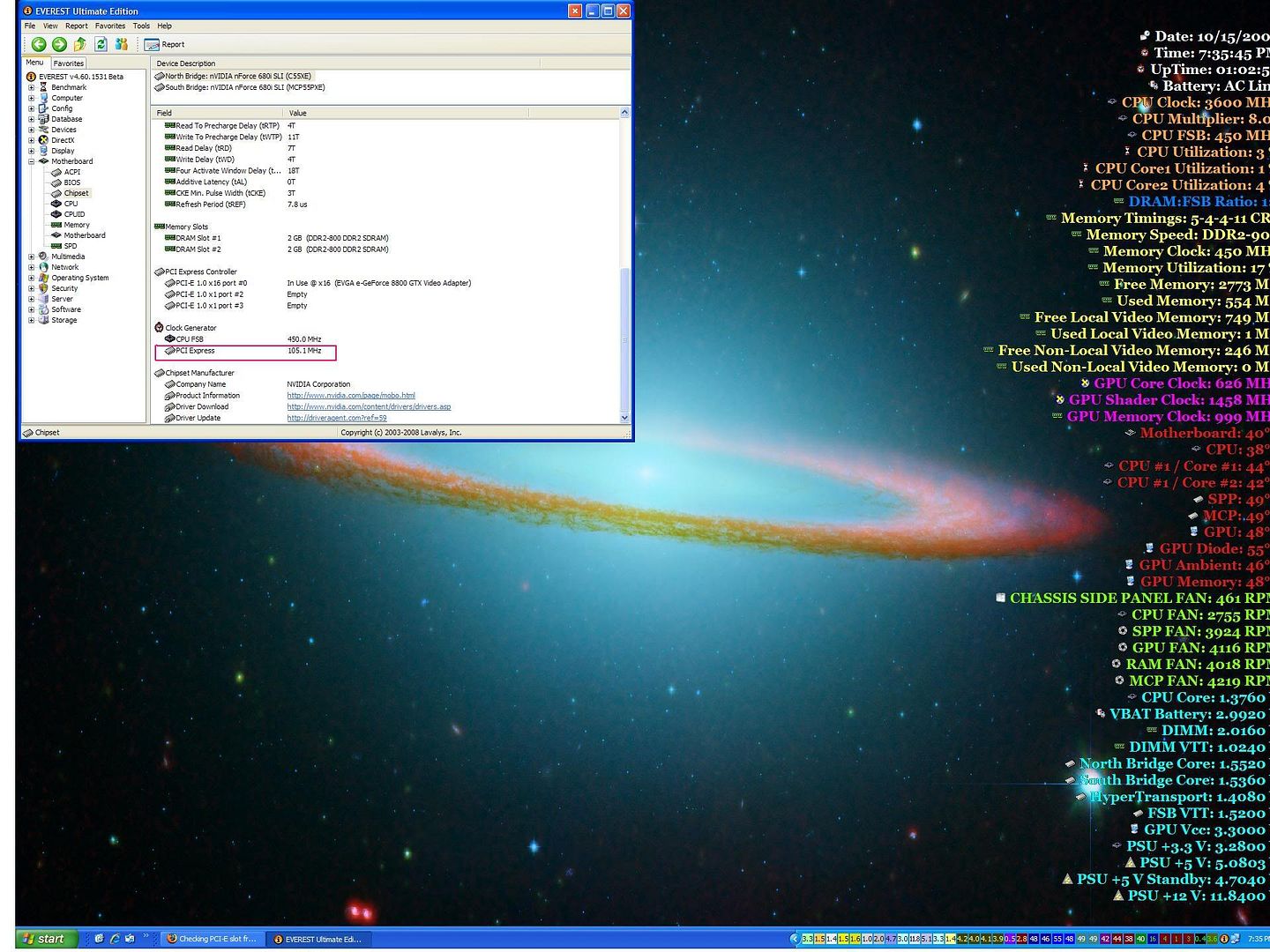Open the File menu
1270x952 pixels.
[x=30, y=26]
